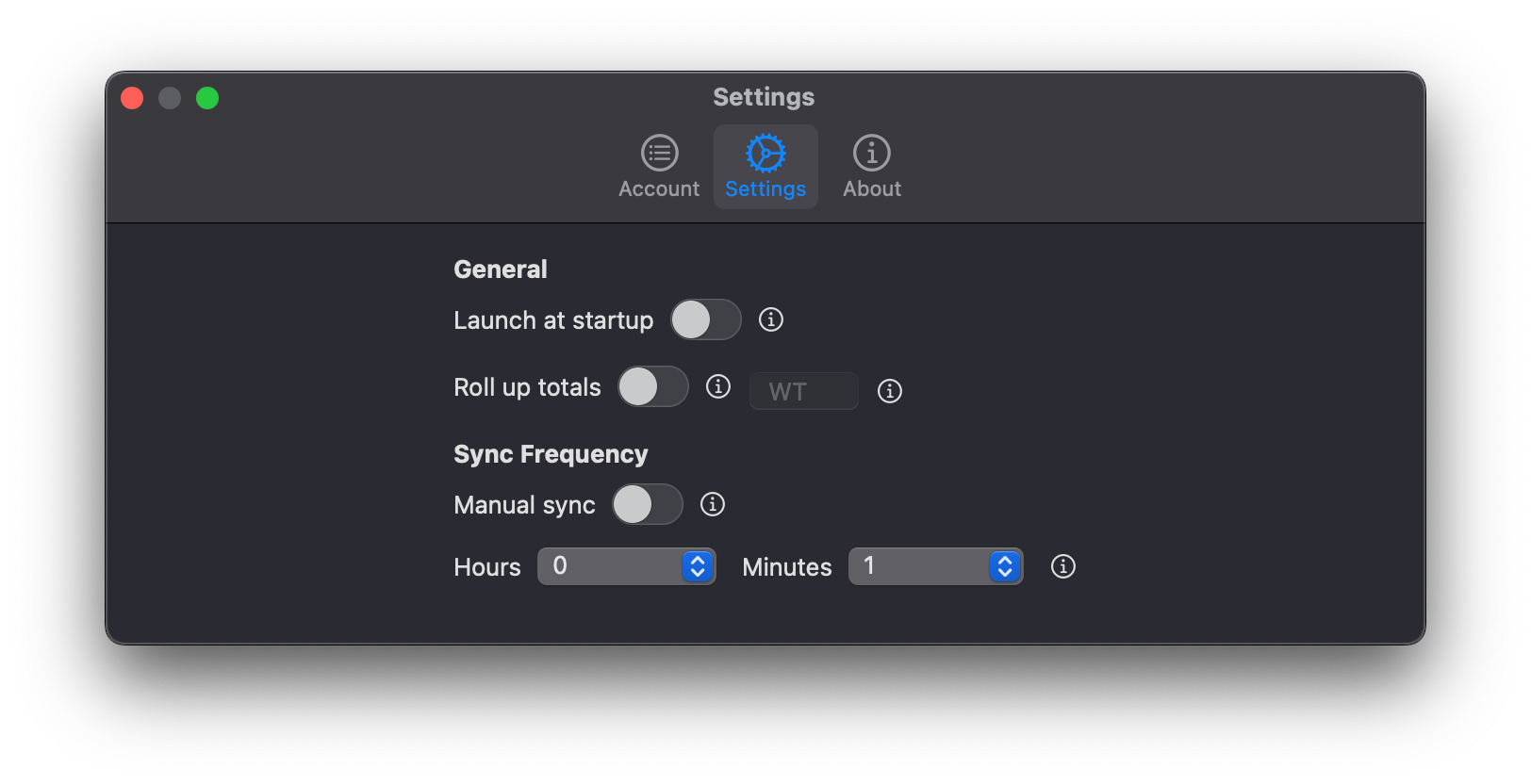The height and width of the screenshot is (784, 1531).
Task: Zoom the window with green button
Action: pyautogui.click(x=207, y=98)
